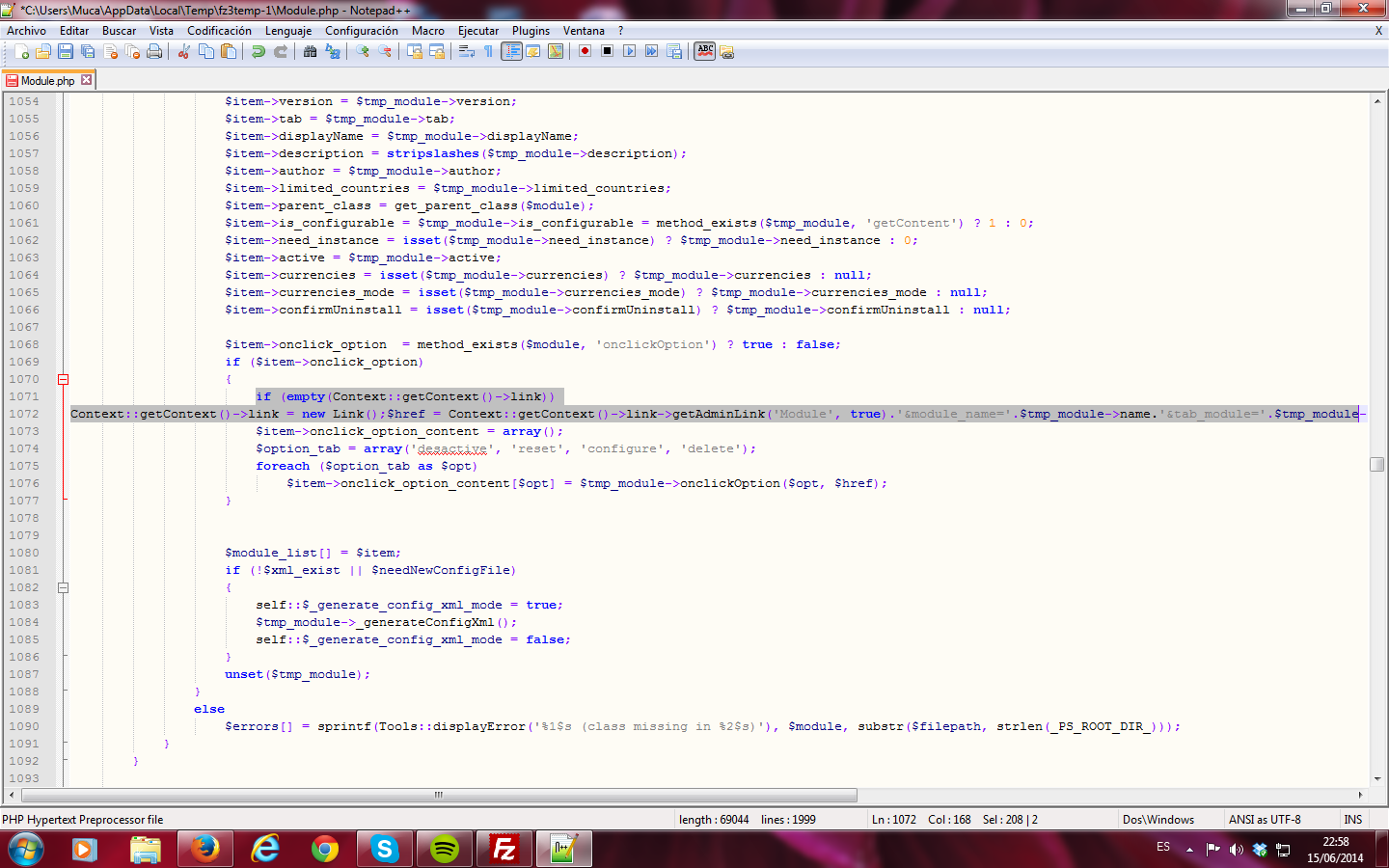
Task: Open the Plugins menu
Action: click(531, 31)
